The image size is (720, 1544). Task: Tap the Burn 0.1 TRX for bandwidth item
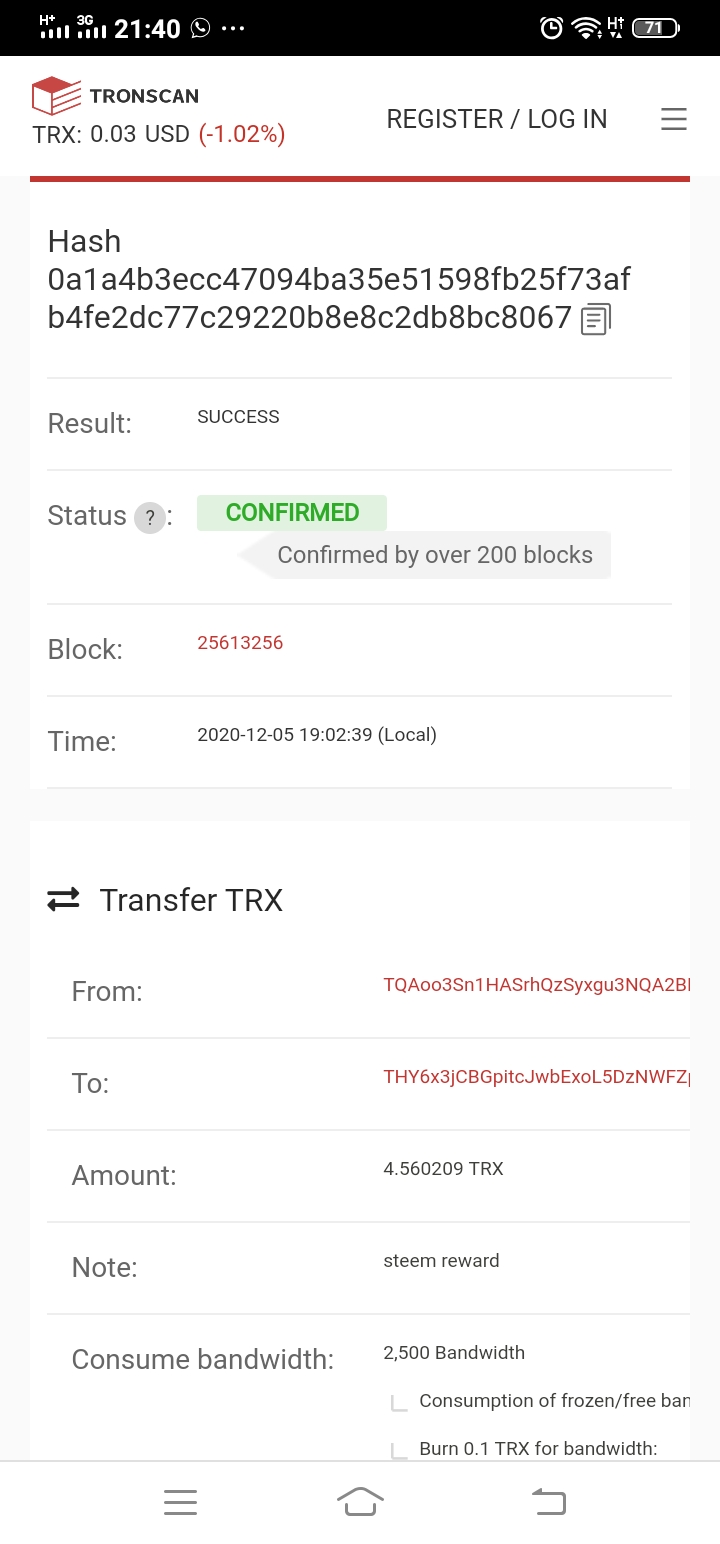(x=538, y=1448)
